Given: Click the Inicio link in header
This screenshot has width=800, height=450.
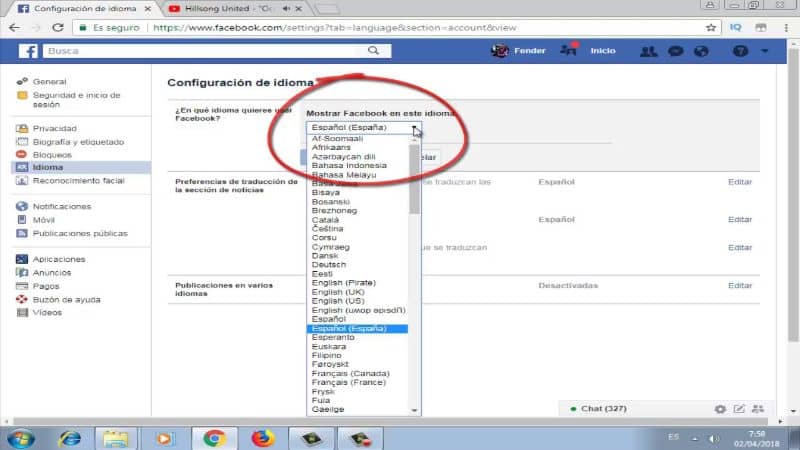Looking at the screenshot, I should point(603,51).
